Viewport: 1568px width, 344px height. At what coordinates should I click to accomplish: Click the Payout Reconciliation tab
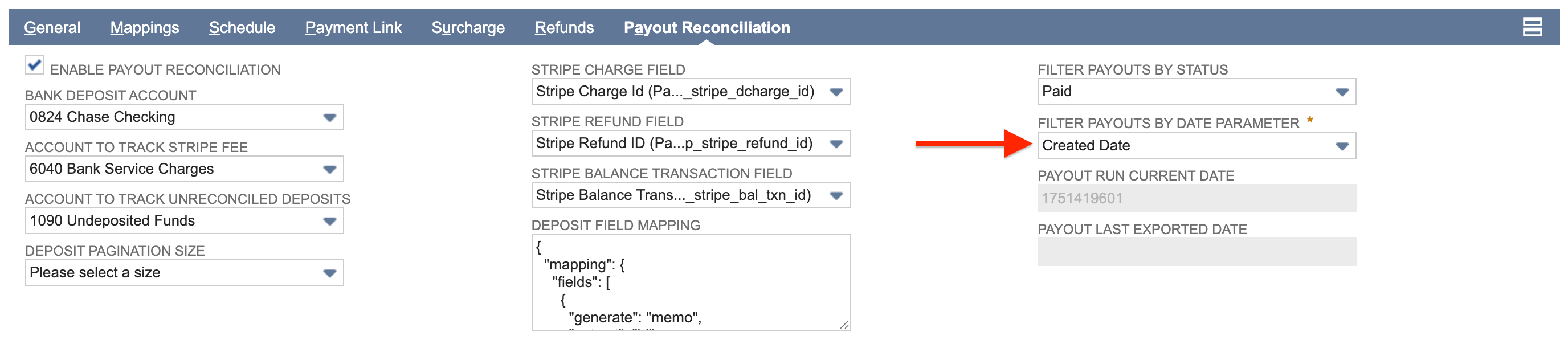click(x=707, y=27)
